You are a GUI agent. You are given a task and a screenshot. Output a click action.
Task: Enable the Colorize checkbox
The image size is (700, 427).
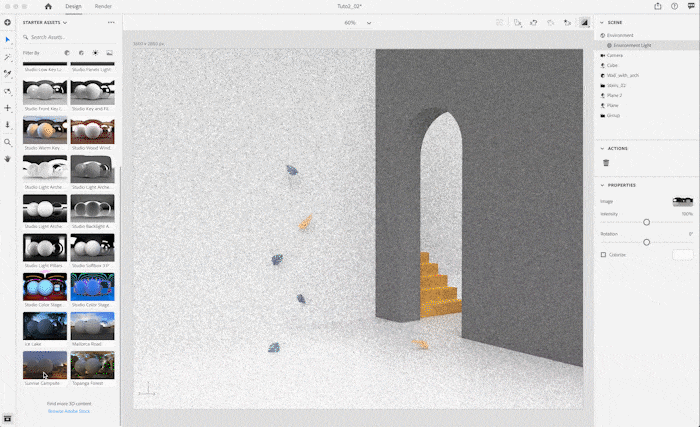click(x=603, y=255)
